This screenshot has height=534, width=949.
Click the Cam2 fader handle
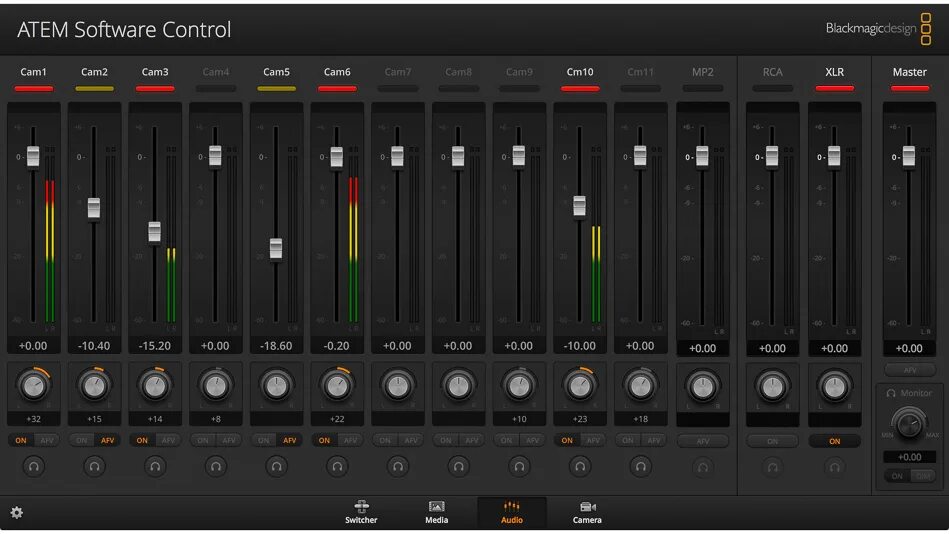point(94,208)
